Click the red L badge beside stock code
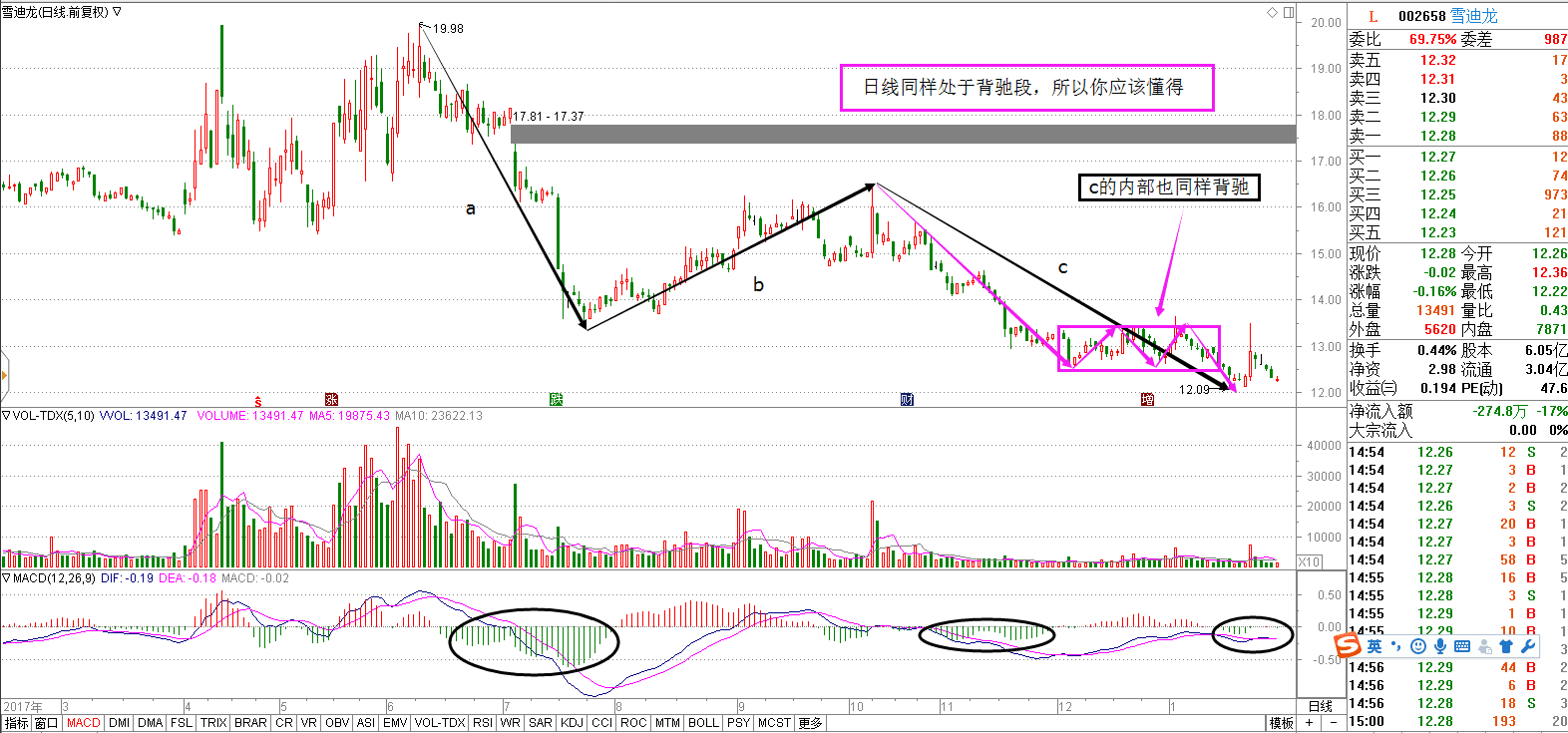 [x=1372, y=16]
